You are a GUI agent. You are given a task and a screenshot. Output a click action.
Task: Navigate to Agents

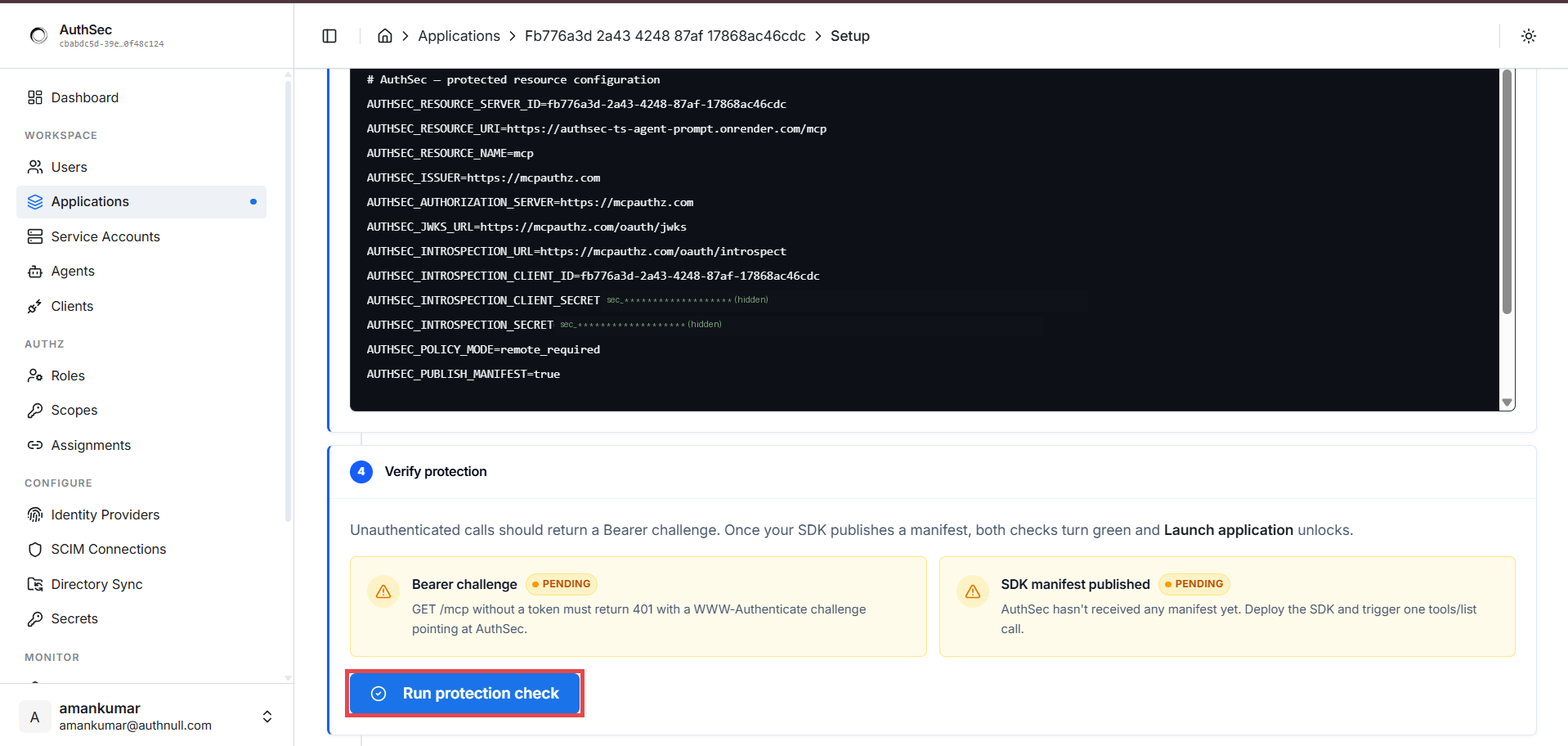click(141, 272)
